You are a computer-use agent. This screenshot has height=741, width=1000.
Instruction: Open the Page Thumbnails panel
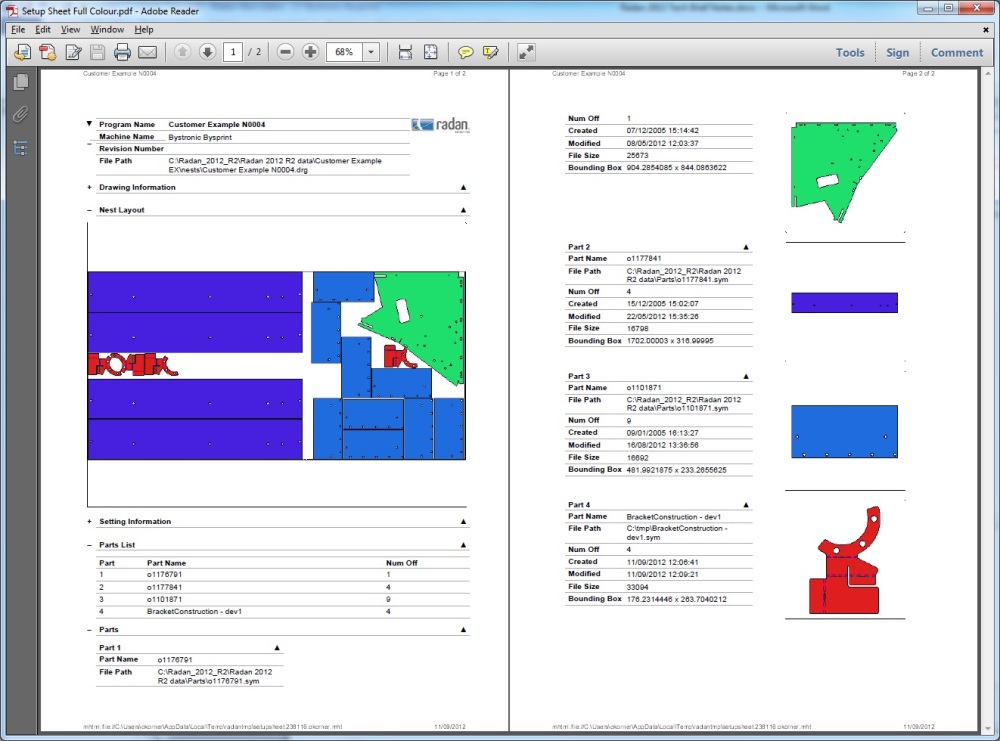[20, 83]
